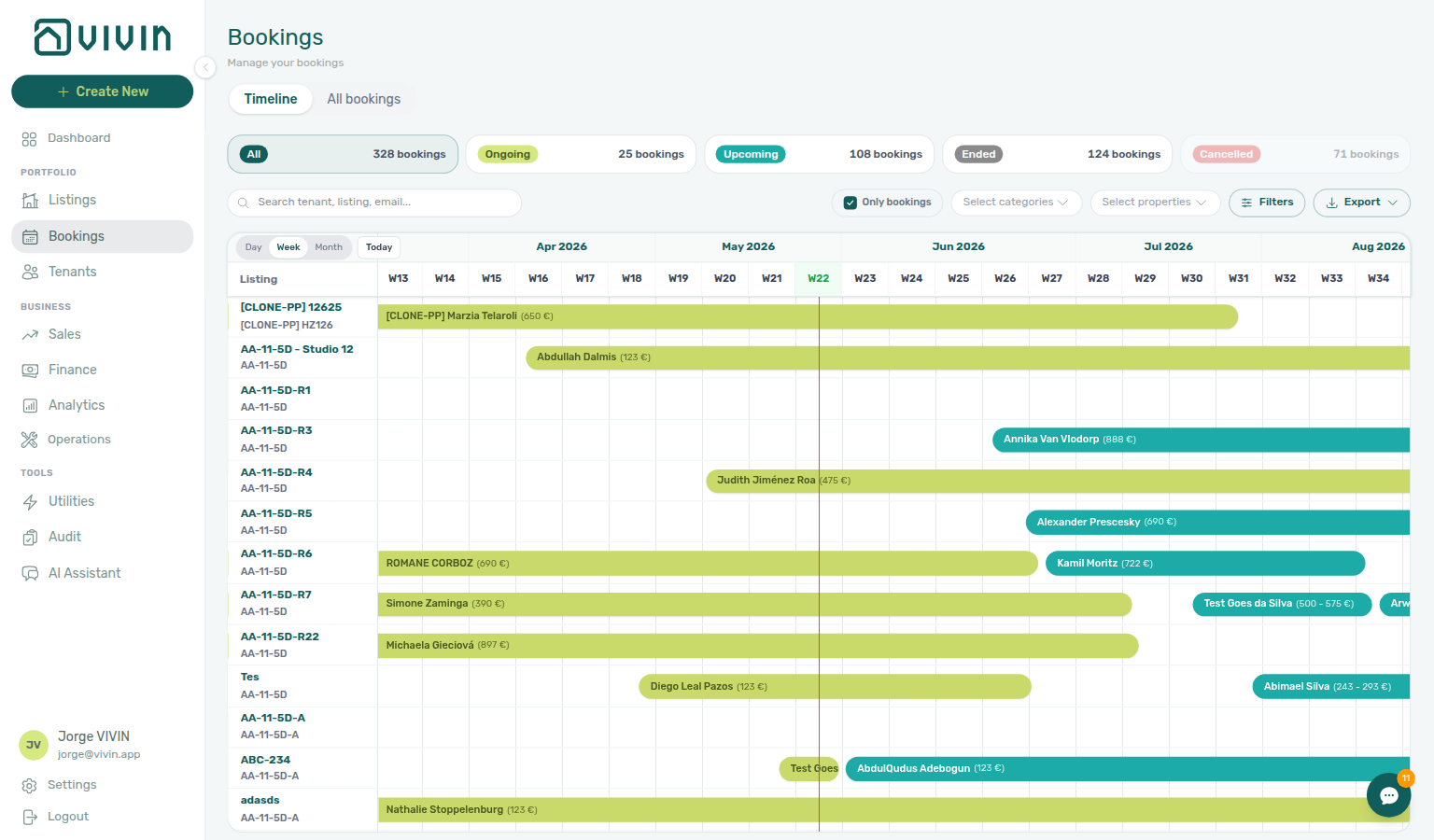The width and height of the screenshot is (1434, 840).
Task: Open the Tenants people icon
Action: tap(30, 272)
